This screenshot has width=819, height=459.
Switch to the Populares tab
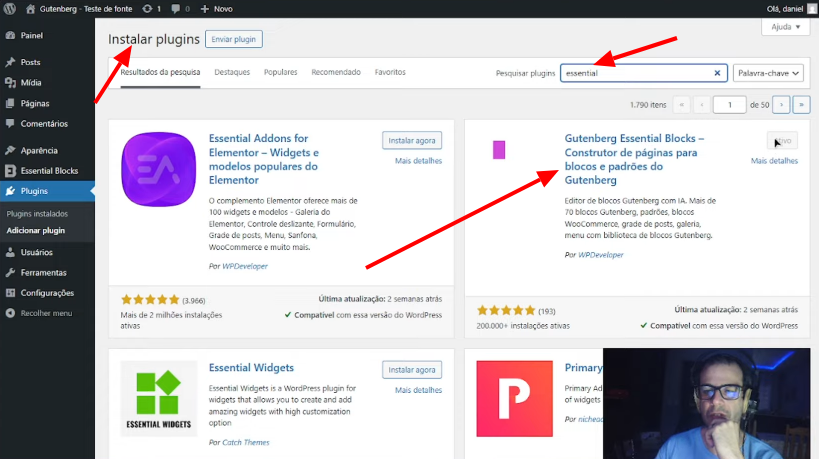[x=280, y=73]
